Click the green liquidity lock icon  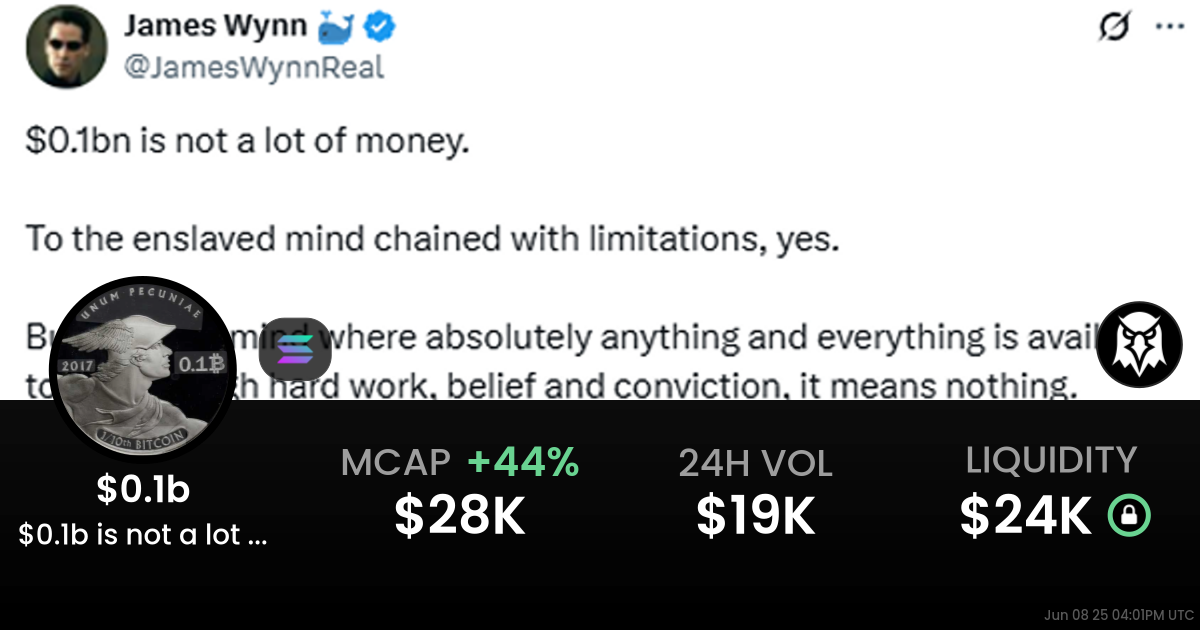(x=1130, y=516)
